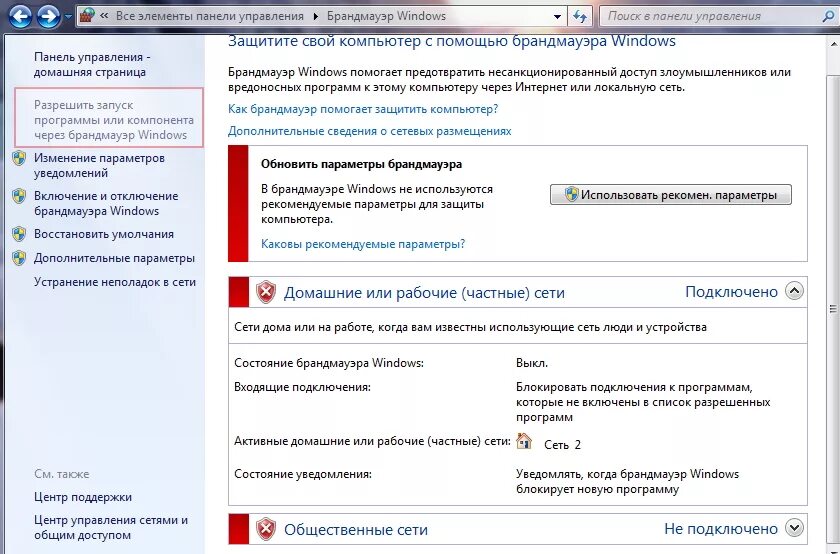
Task: Open 'Устранение неполадок в сети'
Action: [x=115, y=282]
